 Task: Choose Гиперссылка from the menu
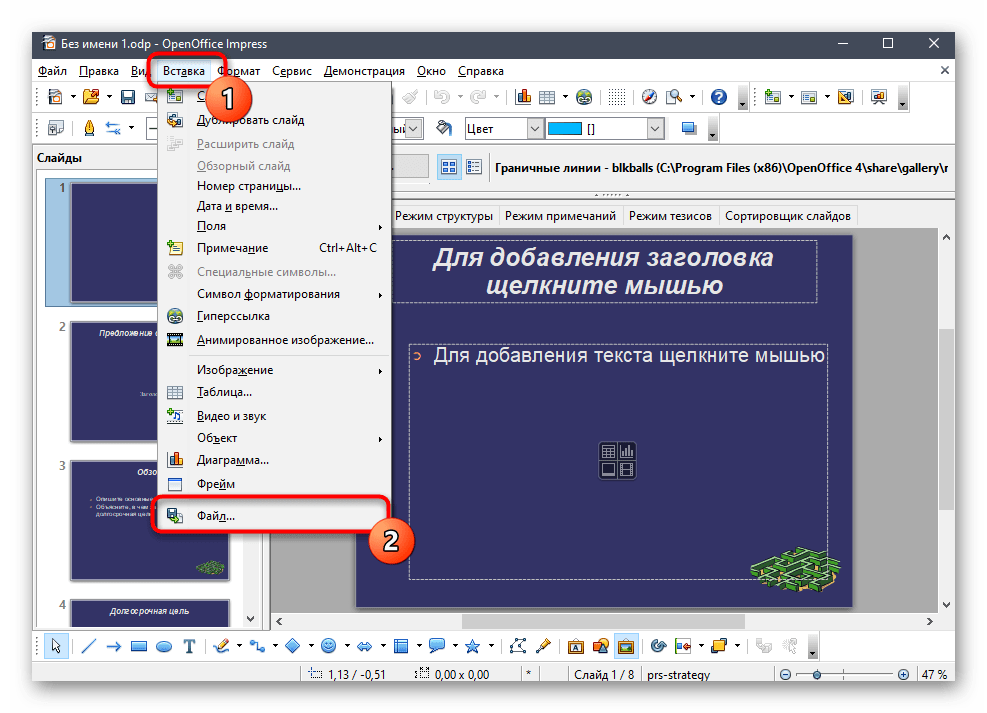tap(274, 316)
